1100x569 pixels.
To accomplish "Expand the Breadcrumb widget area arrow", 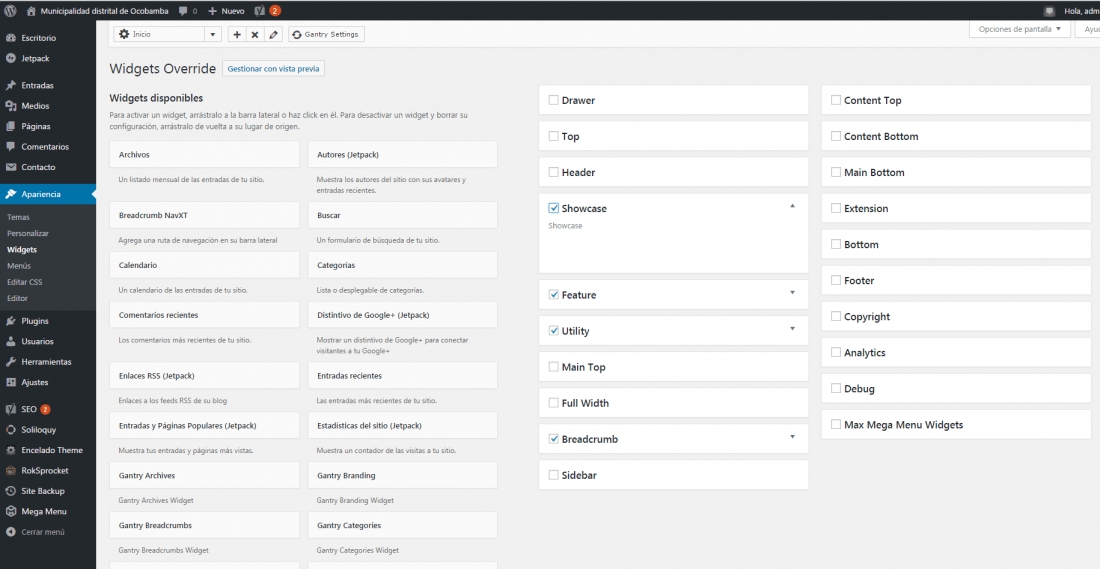I will (792, 436).
